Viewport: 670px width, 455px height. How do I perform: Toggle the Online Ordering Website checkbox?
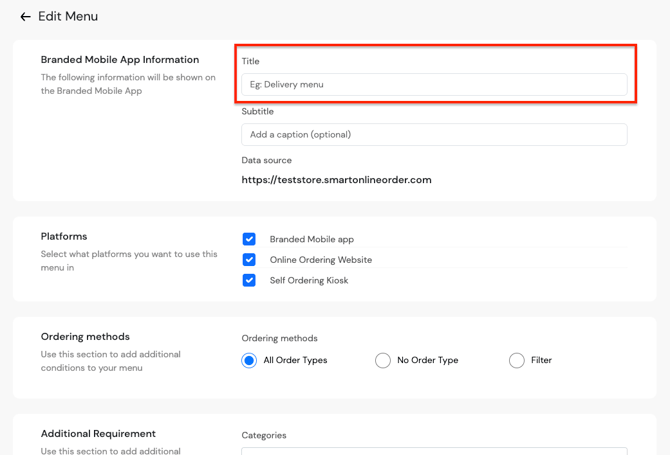click(x=249, y=260)
